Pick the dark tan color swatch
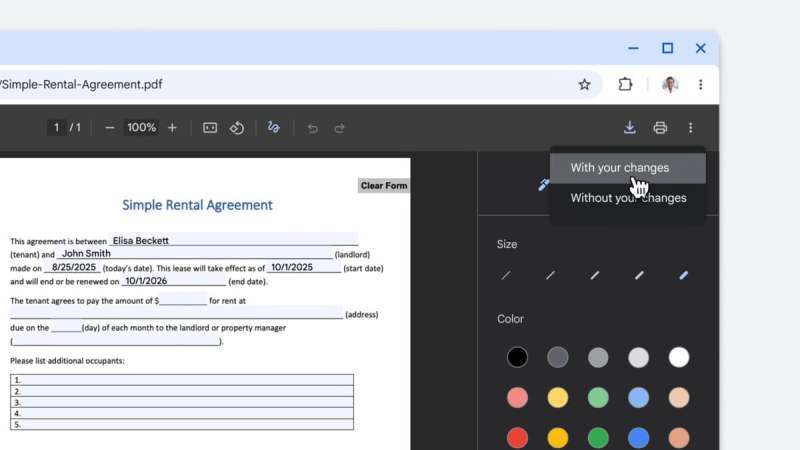 [x=679, y=438]
